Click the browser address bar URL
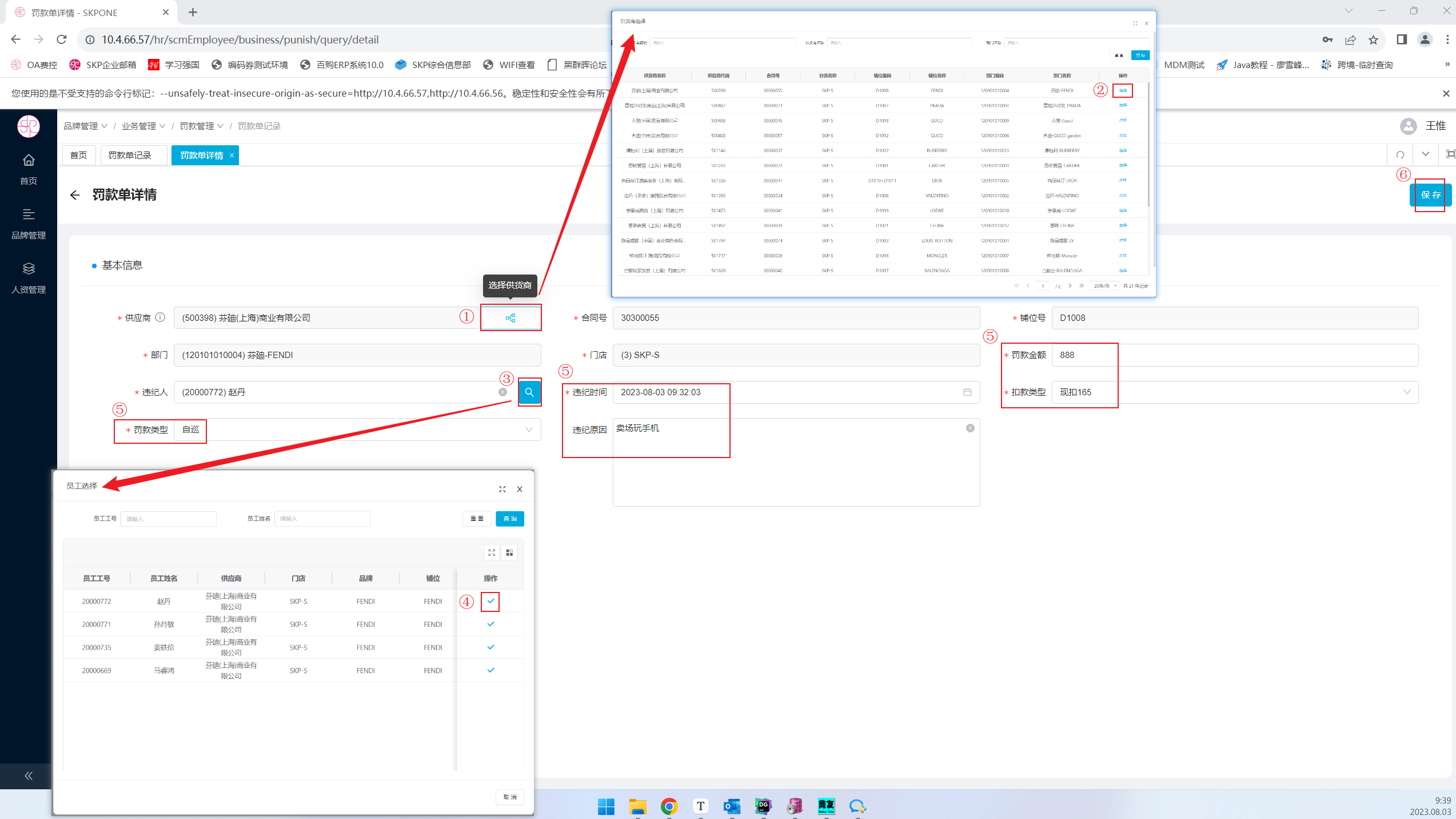This screenshot has width=1456, height=819. (240, 39)
